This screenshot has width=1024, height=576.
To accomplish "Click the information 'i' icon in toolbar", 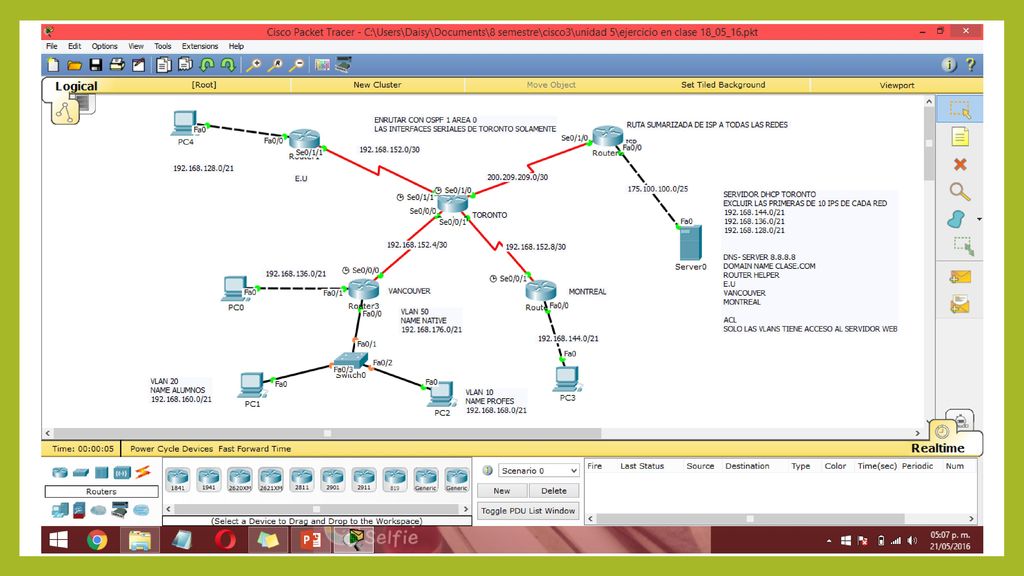I will (x=949, y=64).
